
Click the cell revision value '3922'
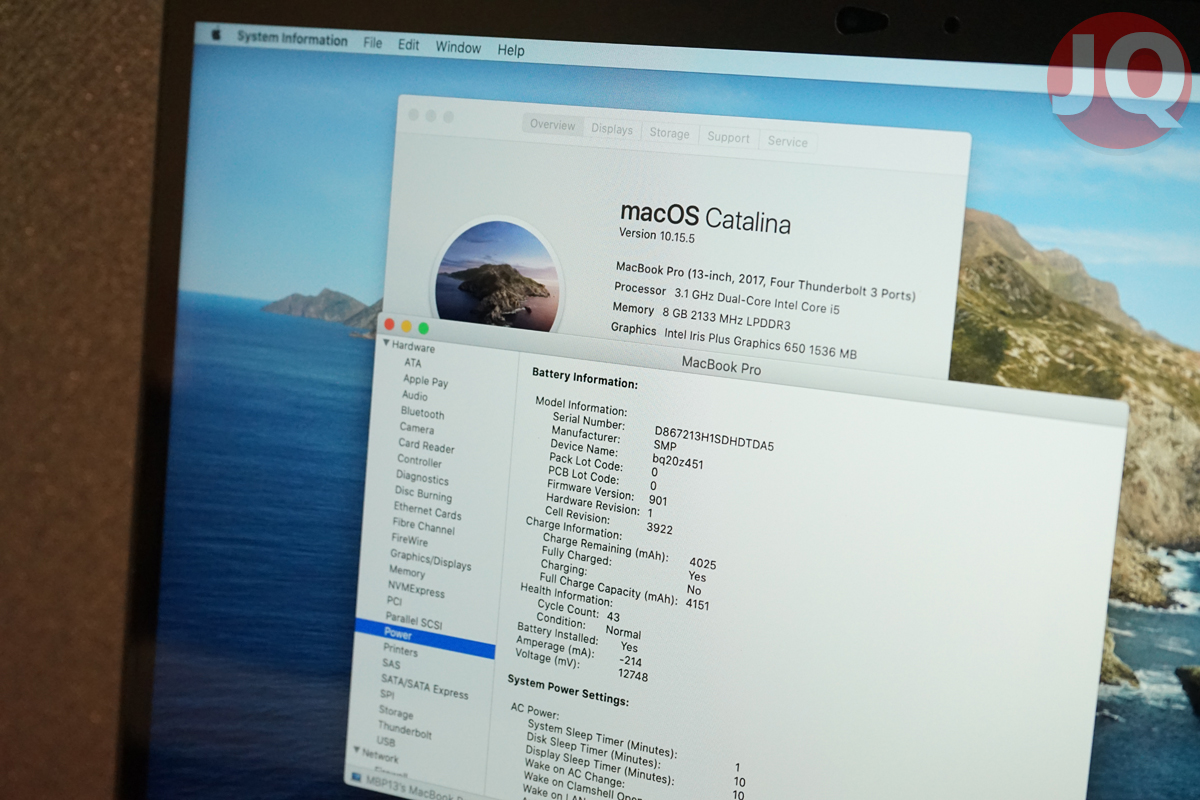660,527
